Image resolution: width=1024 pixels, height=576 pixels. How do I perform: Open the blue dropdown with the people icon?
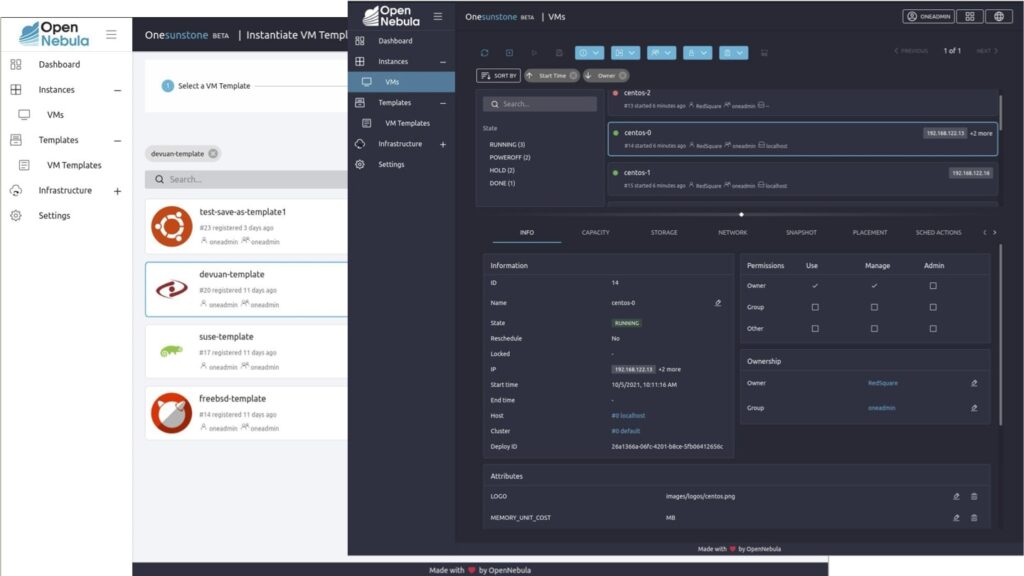point(661,53)
